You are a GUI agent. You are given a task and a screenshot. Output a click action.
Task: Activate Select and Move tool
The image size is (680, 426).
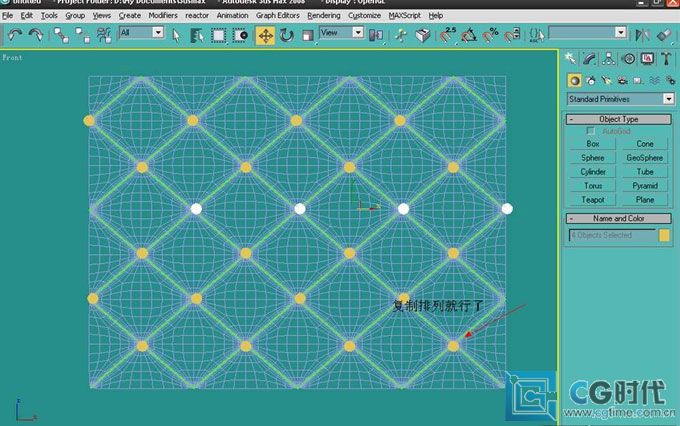265,35
